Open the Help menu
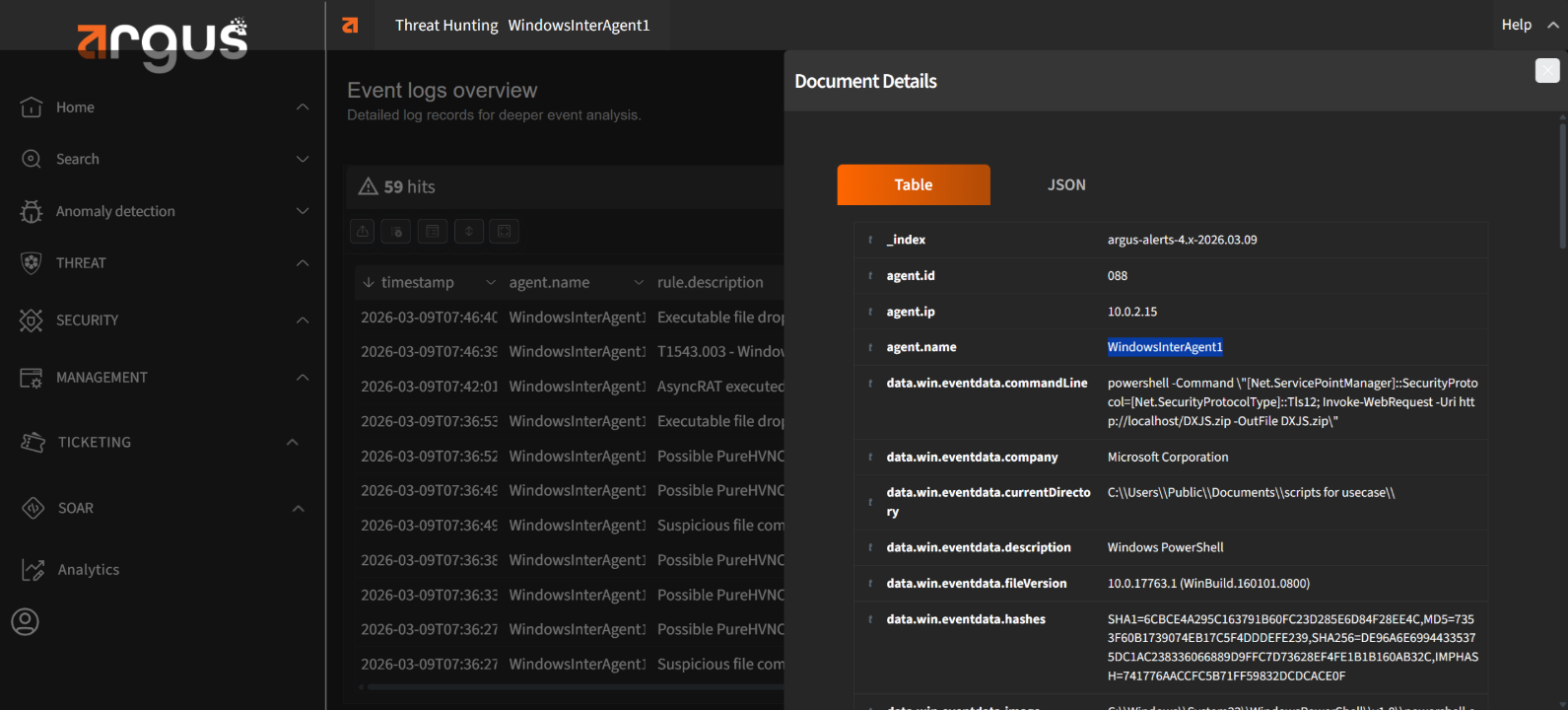 click(1516, 25)
